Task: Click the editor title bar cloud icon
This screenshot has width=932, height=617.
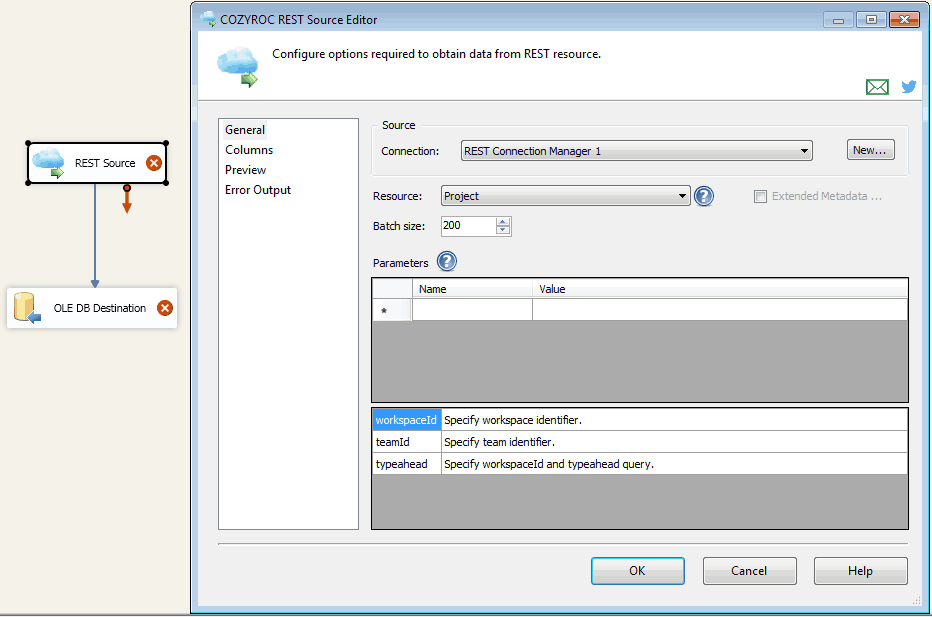Action: [x=209, y=19]
